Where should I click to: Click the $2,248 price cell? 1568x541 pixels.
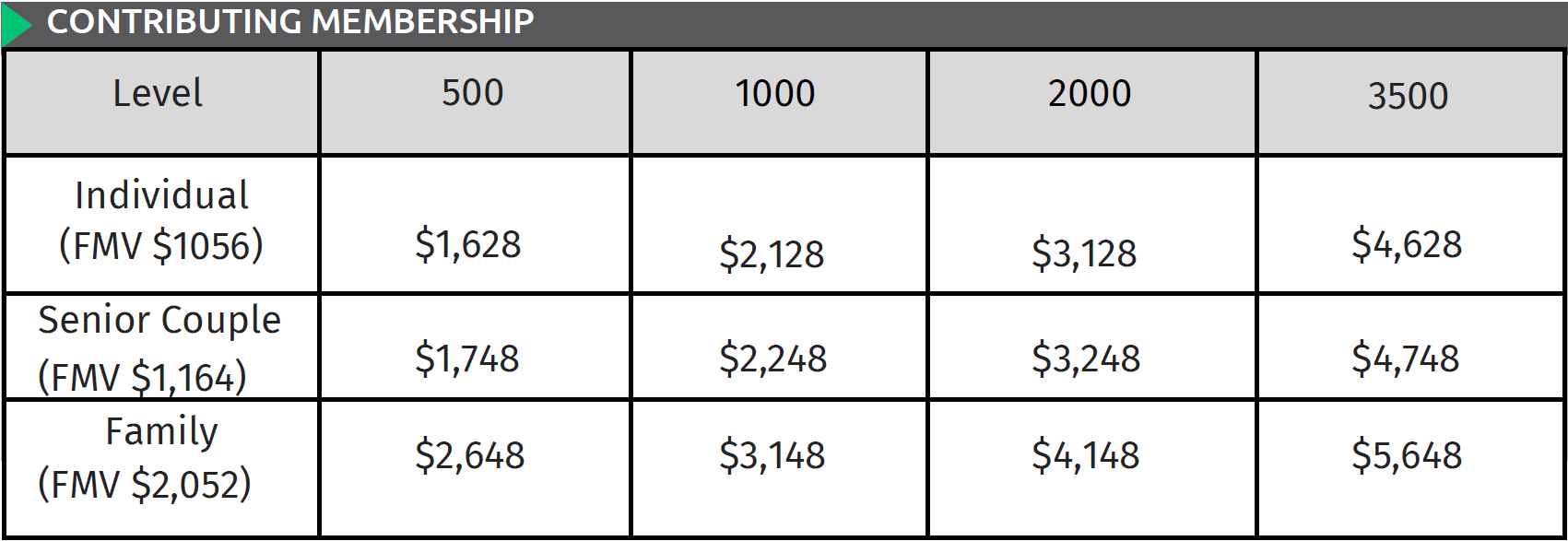click(x=772, y=359)
